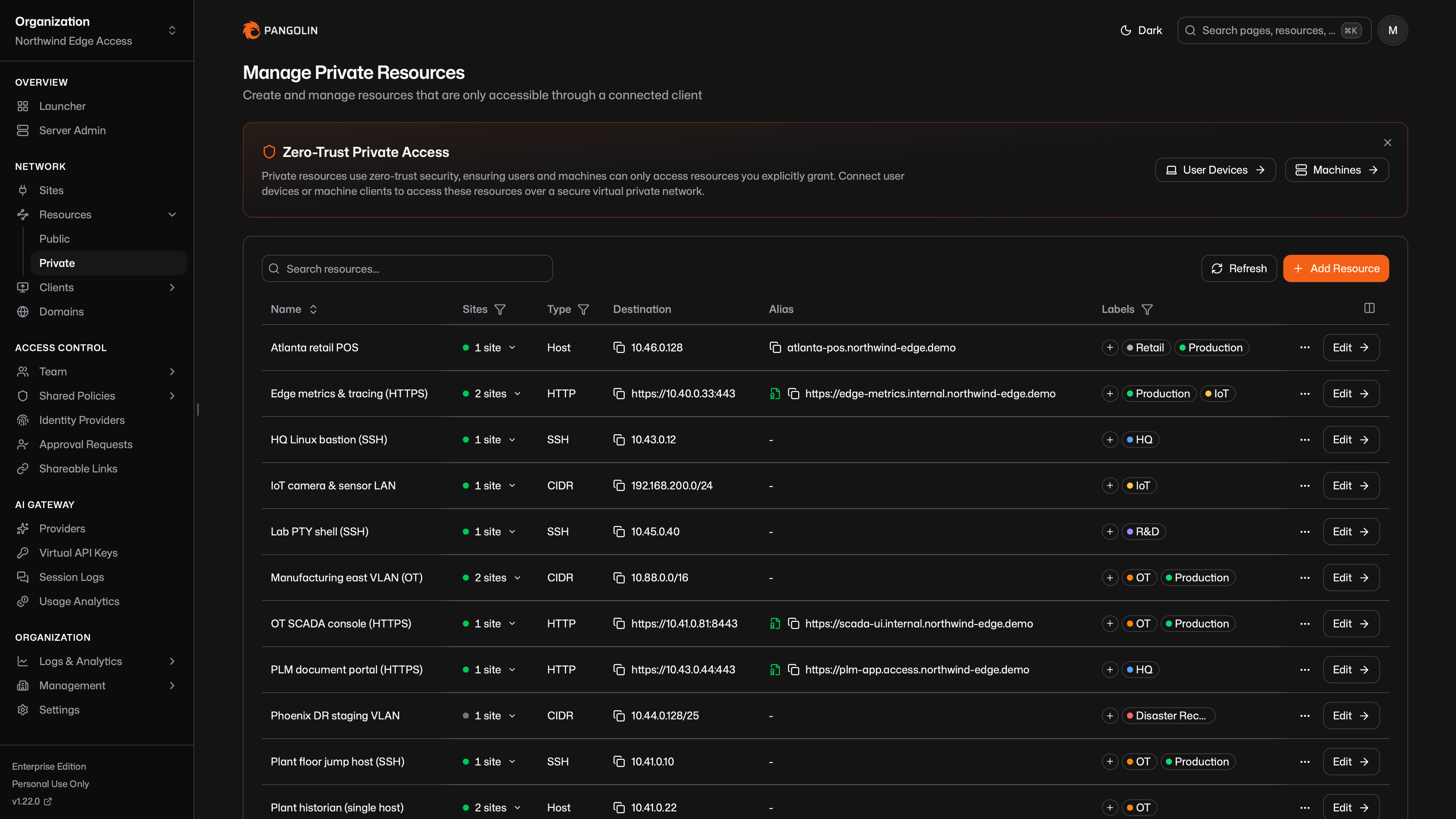Open User Devices
1456x819 pixels.
(1215, 170)
